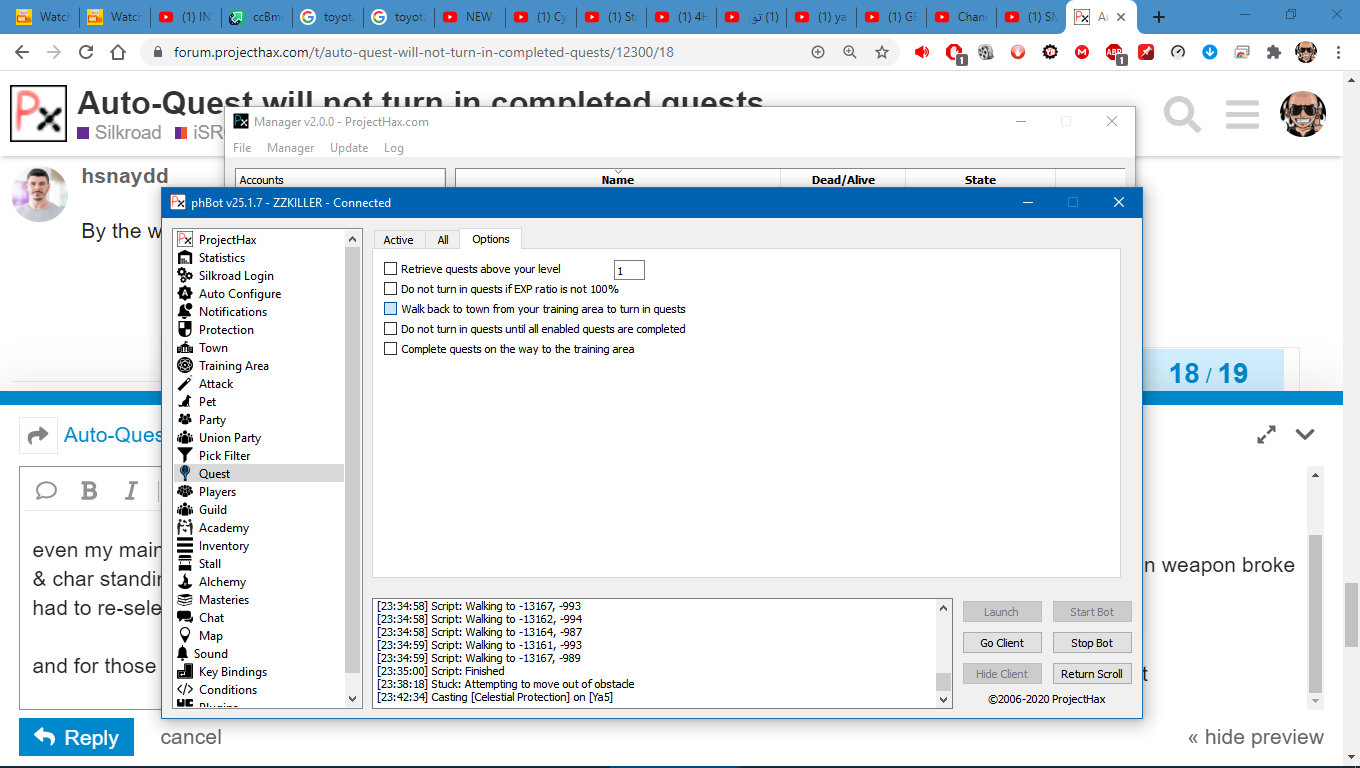Switch to the Active quests tab

398,240
